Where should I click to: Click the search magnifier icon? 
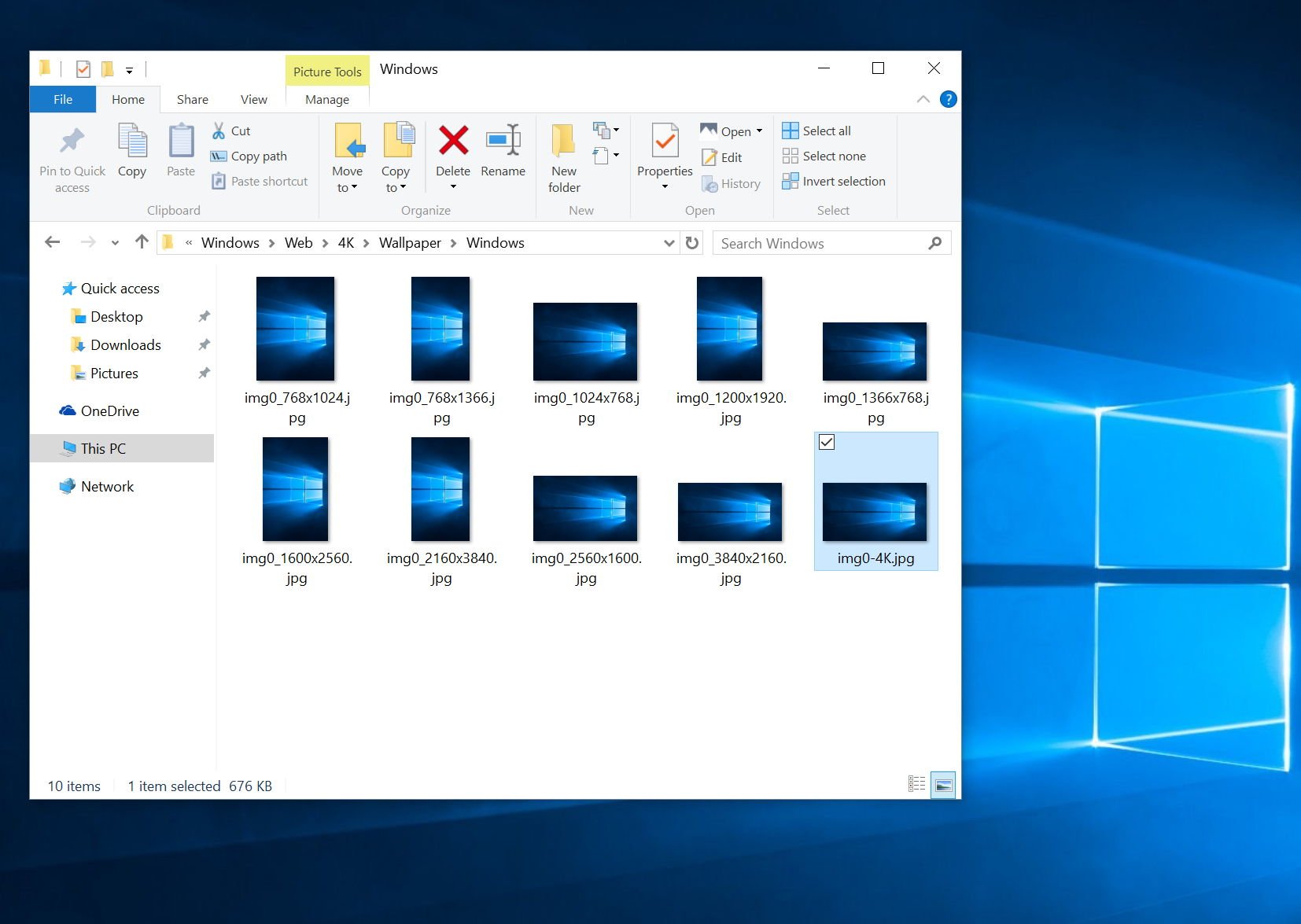coord(934,243)
